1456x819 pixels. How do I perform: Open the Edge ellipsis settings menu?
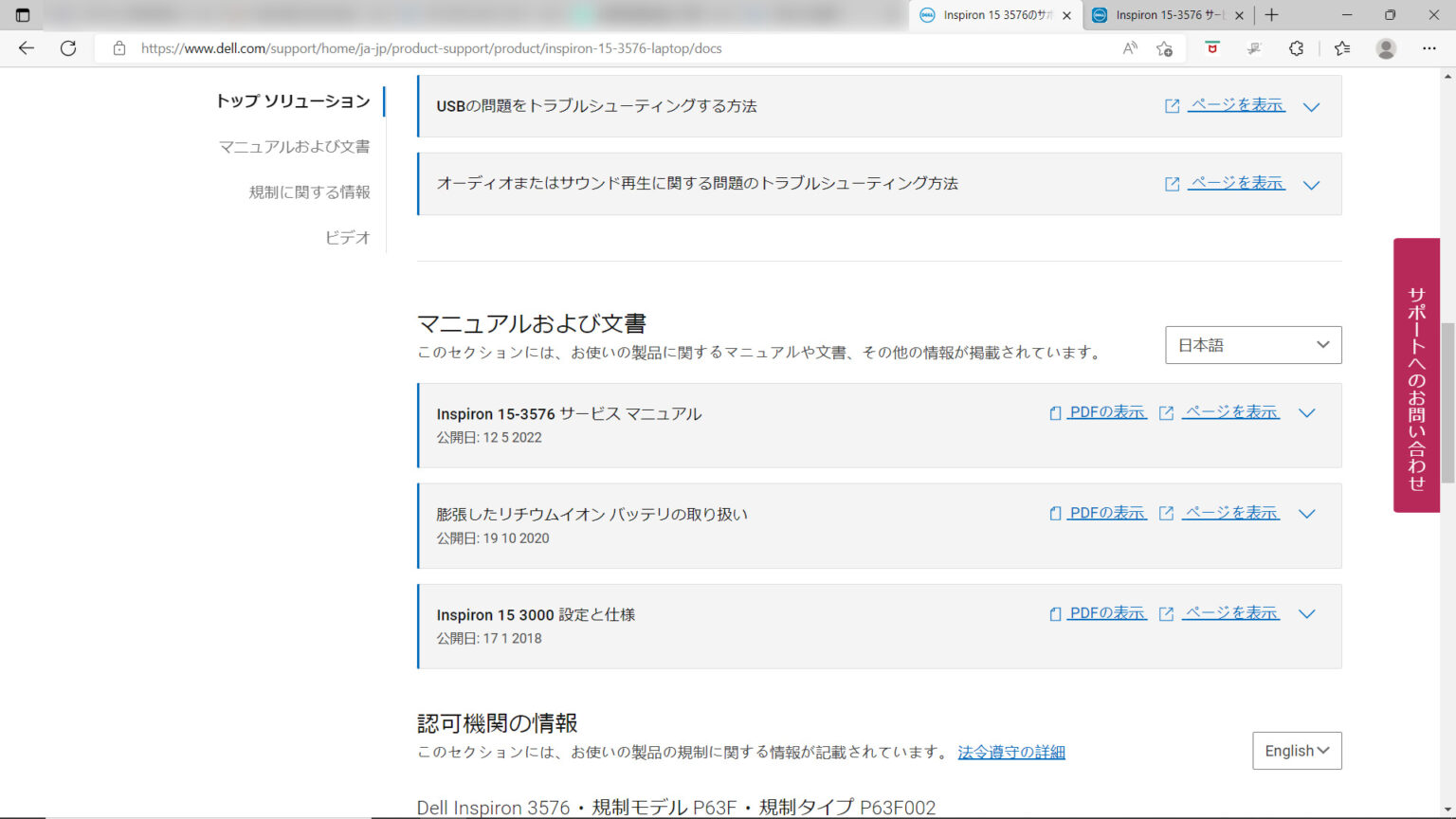[x=1429, y=48]
